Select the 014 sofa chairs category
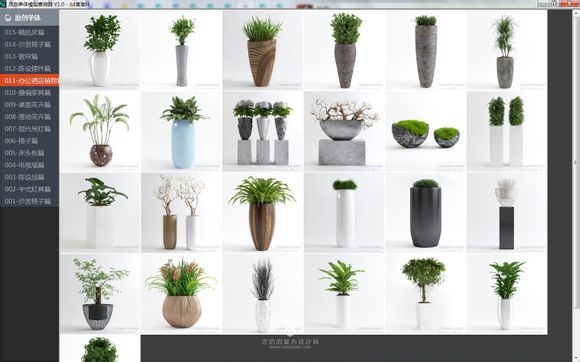The height and width of the screenshot is (362, 580). click(29, 44)
